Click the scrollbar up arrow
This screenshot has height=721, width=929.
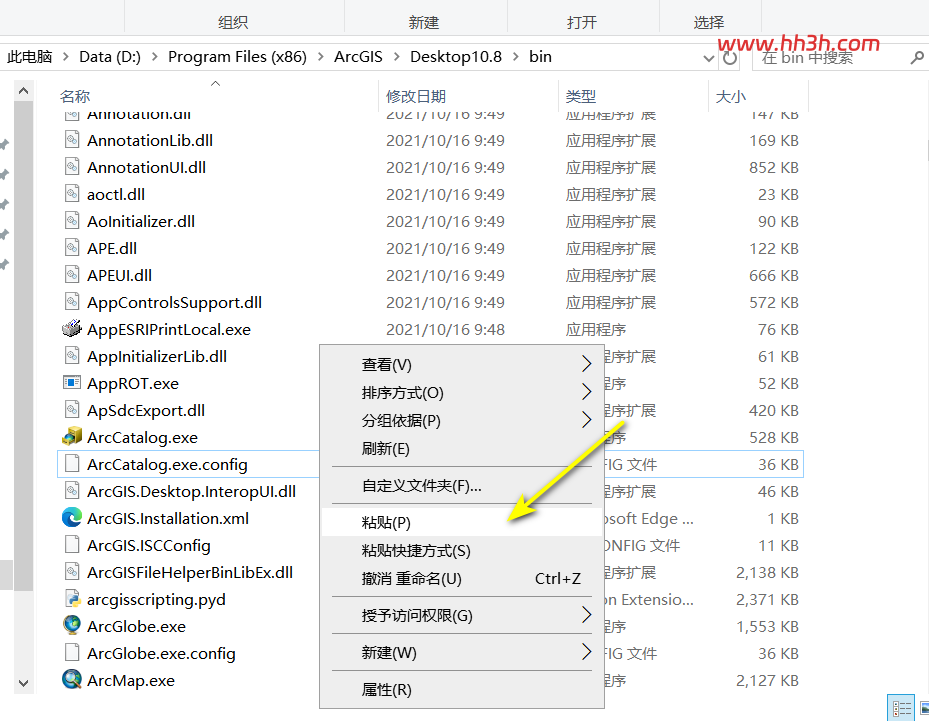point(24,91)
